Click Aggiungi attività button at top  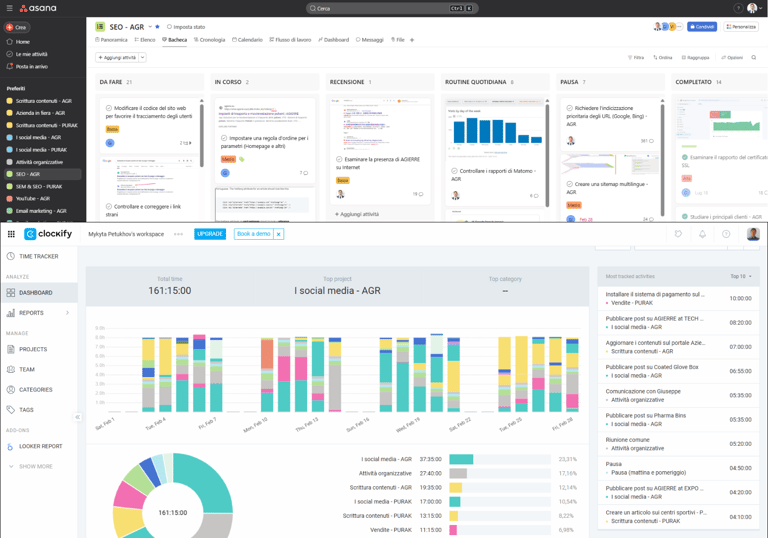(117, 57)
